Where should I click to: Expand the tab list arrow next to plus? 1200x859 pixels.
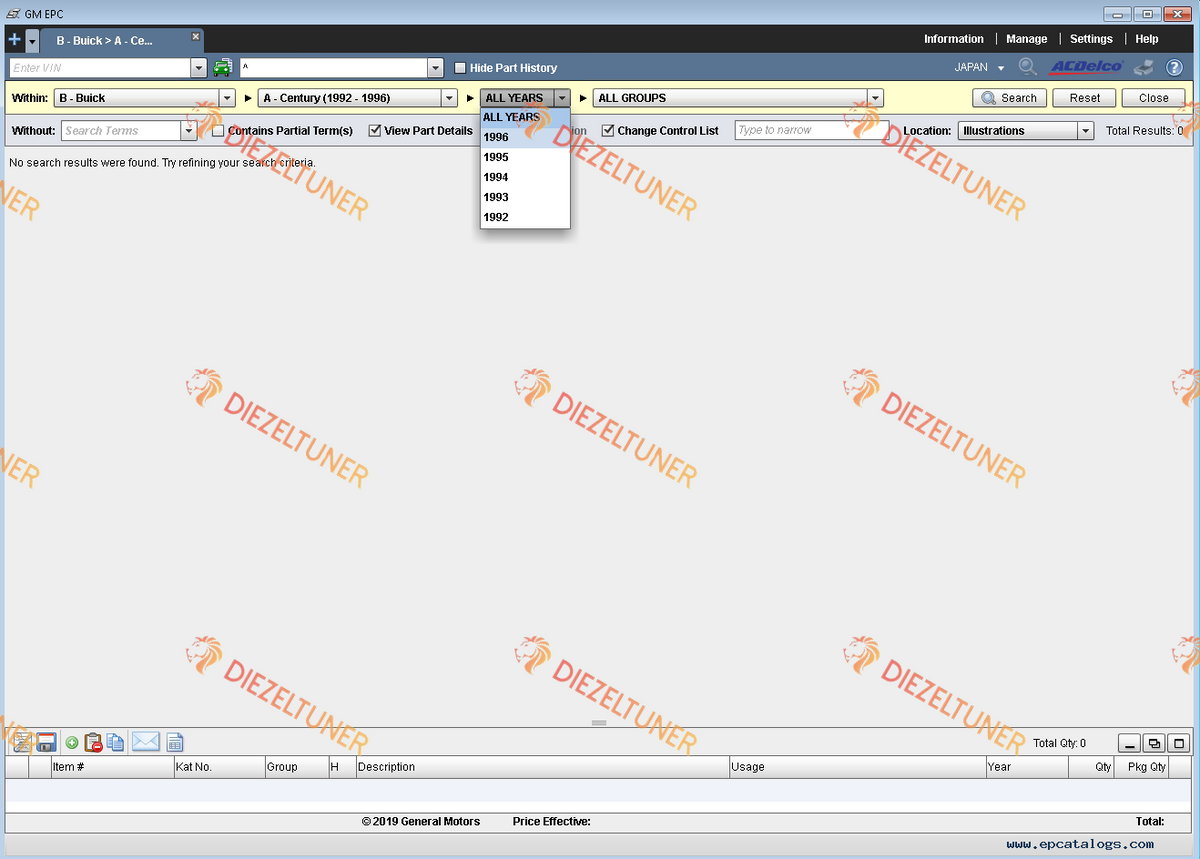[33, 40]
